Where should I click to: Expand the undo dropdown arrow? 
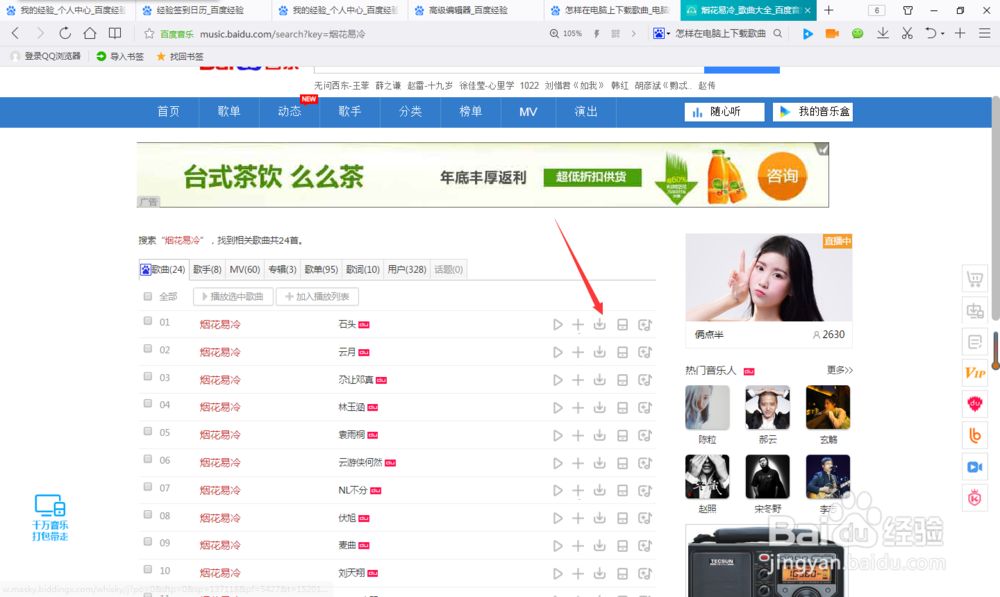point(943,34)
